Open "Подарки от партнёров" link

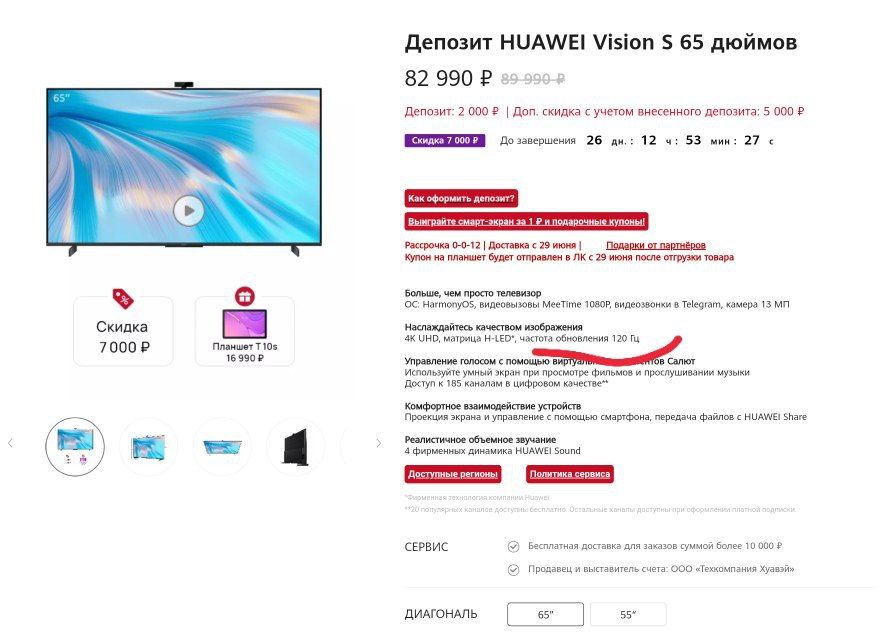pos(656,245)
